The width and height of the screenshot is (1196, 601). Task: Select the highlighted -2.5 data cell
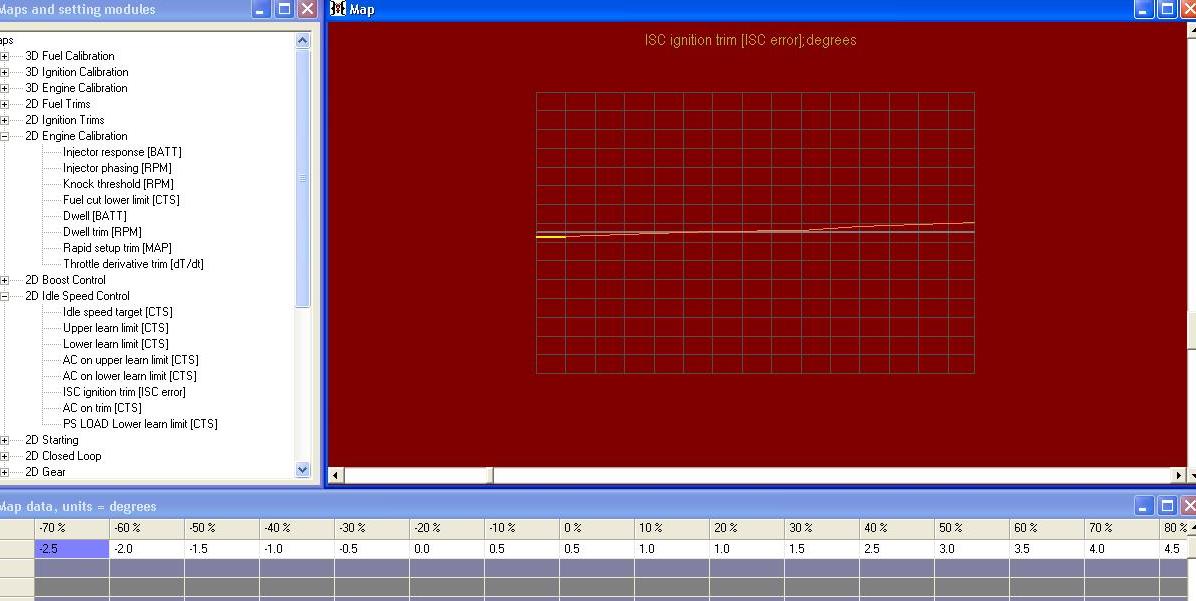[x=70, y=548]
